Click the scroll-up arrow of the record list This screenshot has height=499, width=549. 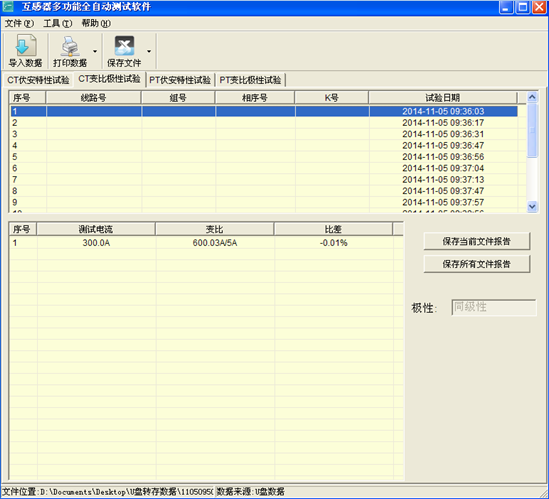532,97
